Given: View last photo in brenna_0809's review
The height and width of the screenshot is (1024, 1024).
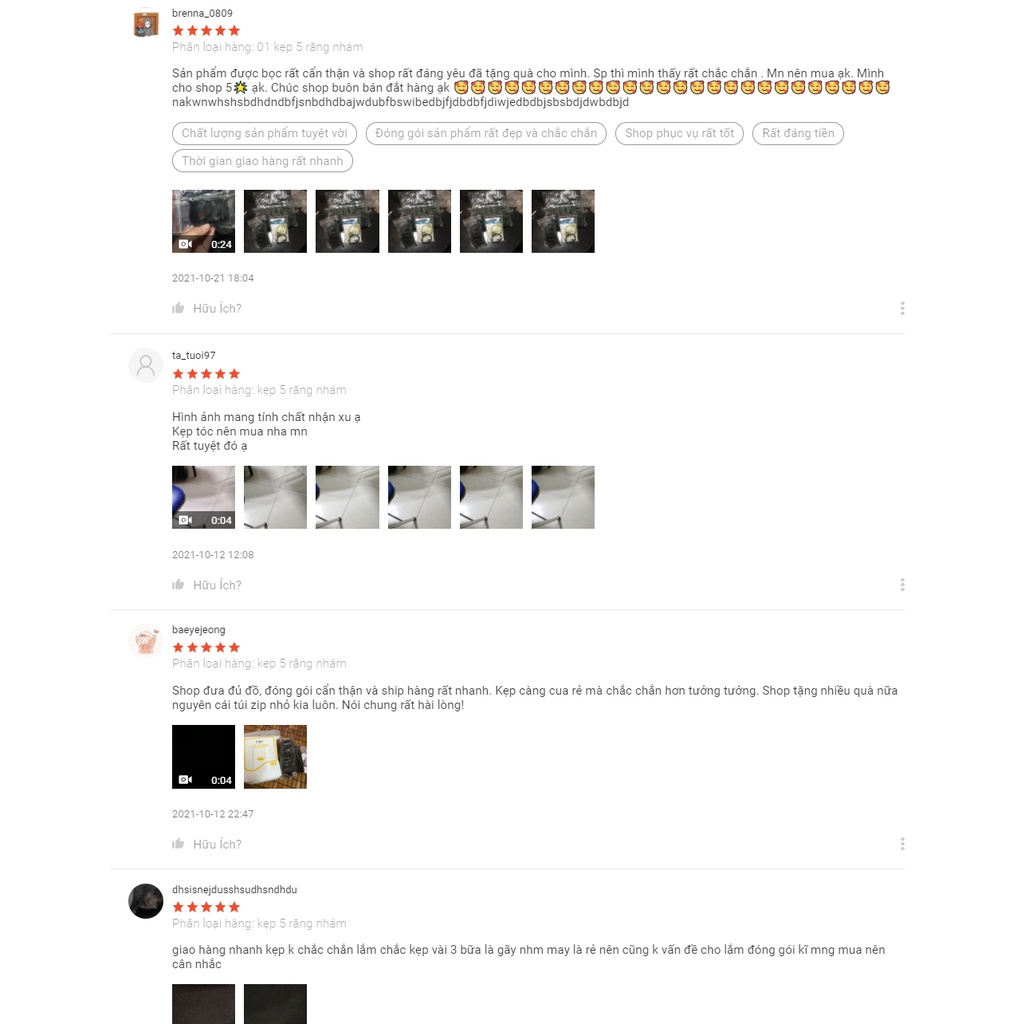Looking at the screenshot, I should [563, 221].
